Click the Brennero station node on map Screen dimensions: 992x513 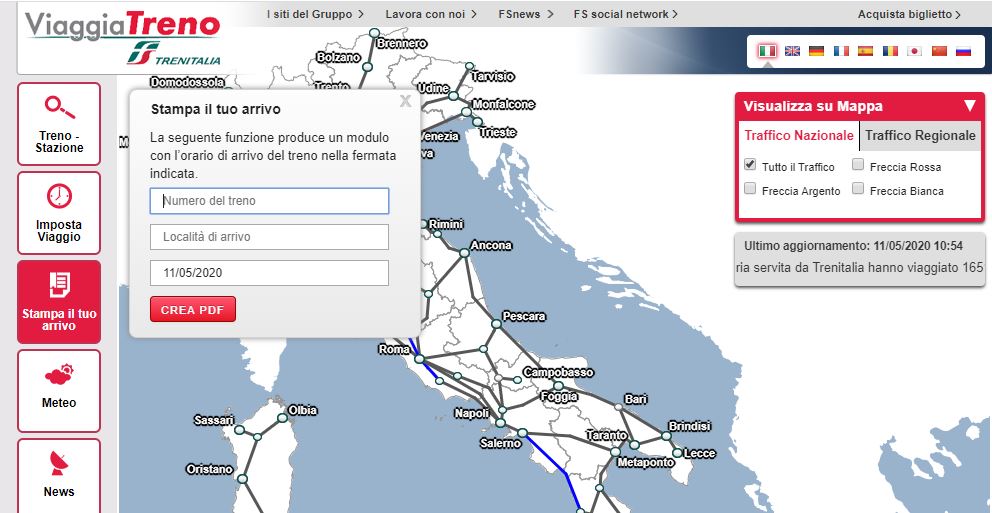pos(374,32)
